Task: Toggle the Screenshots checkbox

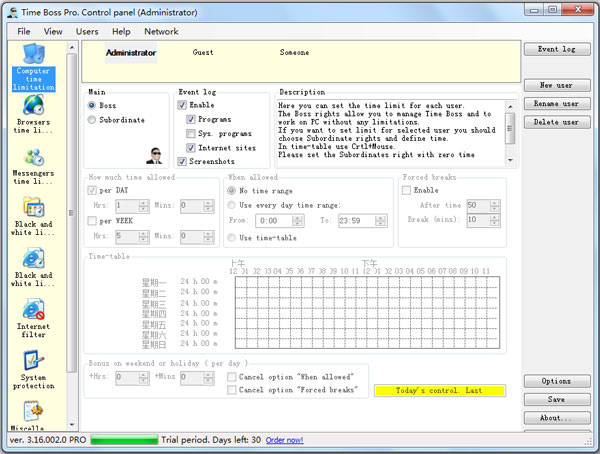Action: tap(182, 161)
